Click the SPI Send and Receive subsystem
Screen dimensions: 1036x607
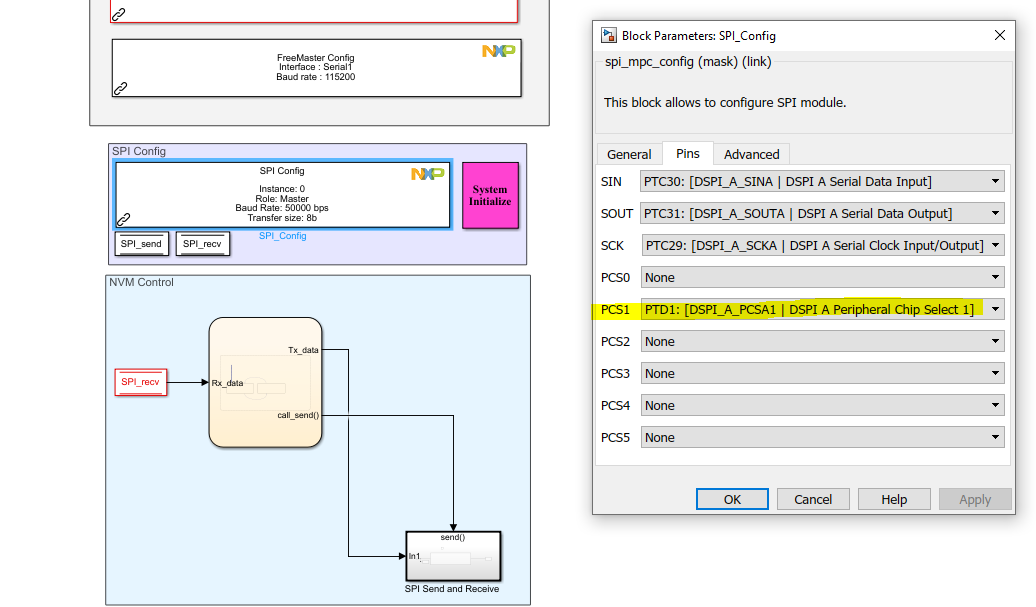(x=453, y=555)
